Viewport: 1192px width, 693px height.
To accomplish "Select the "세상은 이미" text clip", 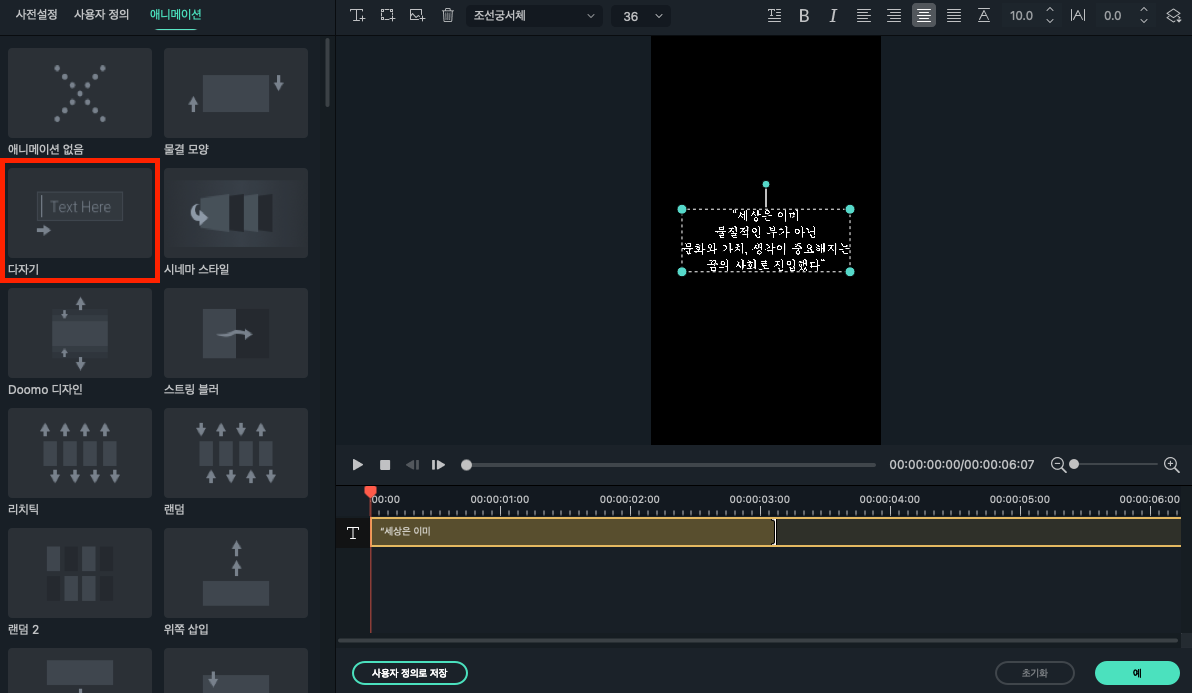I will click(572, 532).
